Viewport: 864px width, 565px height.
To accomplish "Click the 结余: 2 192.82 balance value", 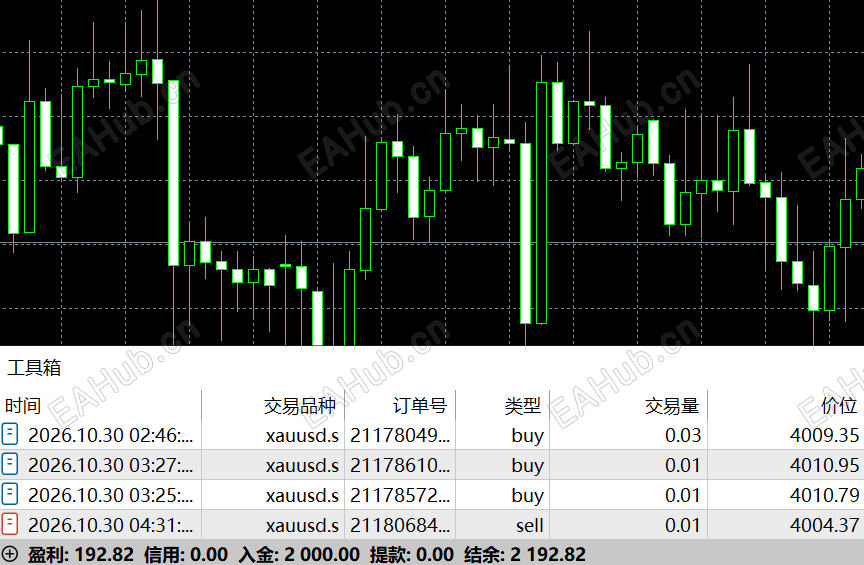I will pyautogui.click(x=525, y=554).
